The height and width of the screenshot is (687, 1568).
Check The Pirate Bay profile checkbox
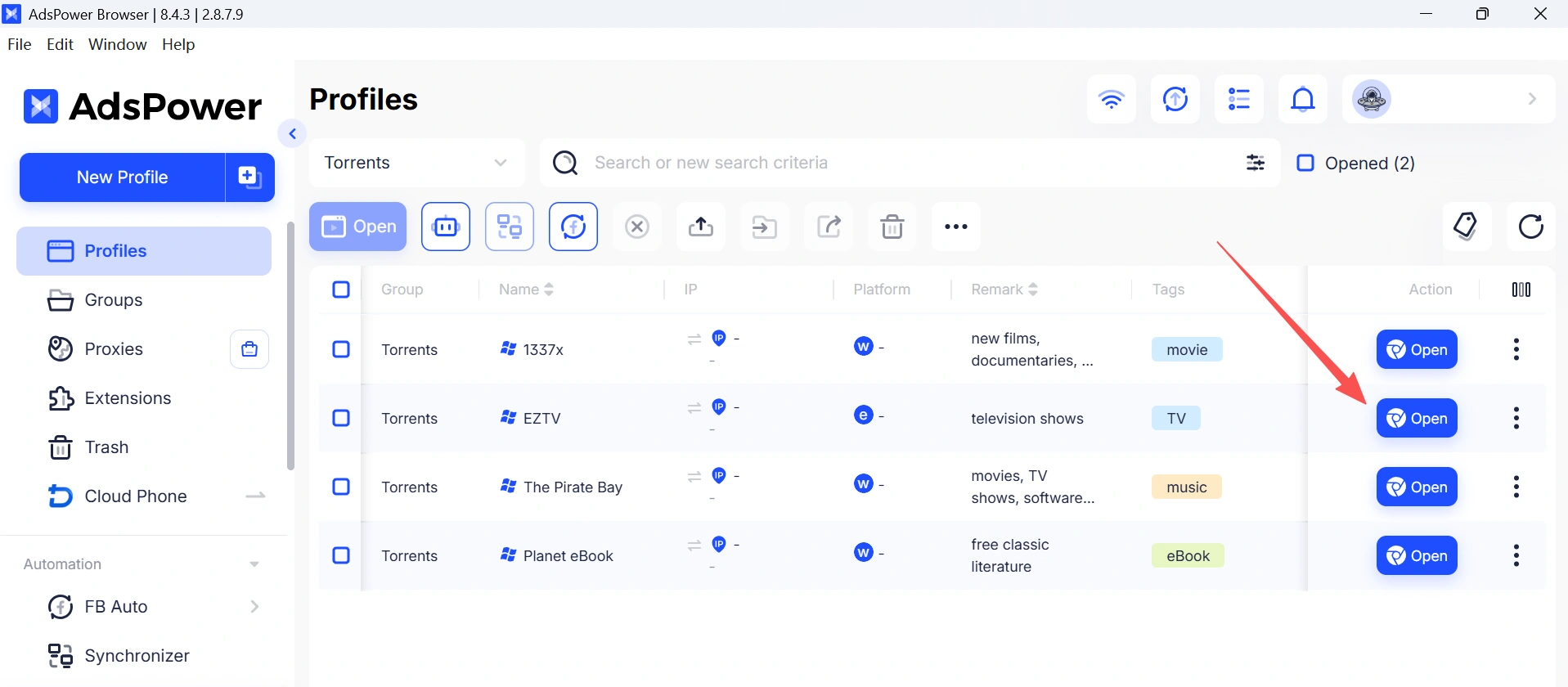pos(341,487)
